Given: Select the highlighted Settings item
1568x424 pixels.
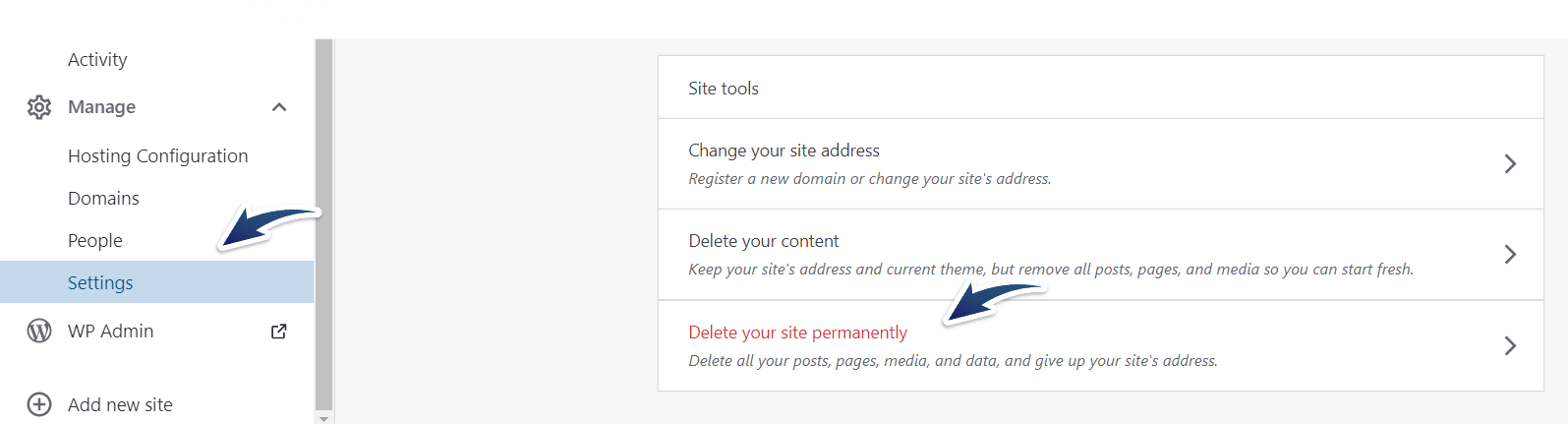Looking at the screenshot, I should 156,282.
